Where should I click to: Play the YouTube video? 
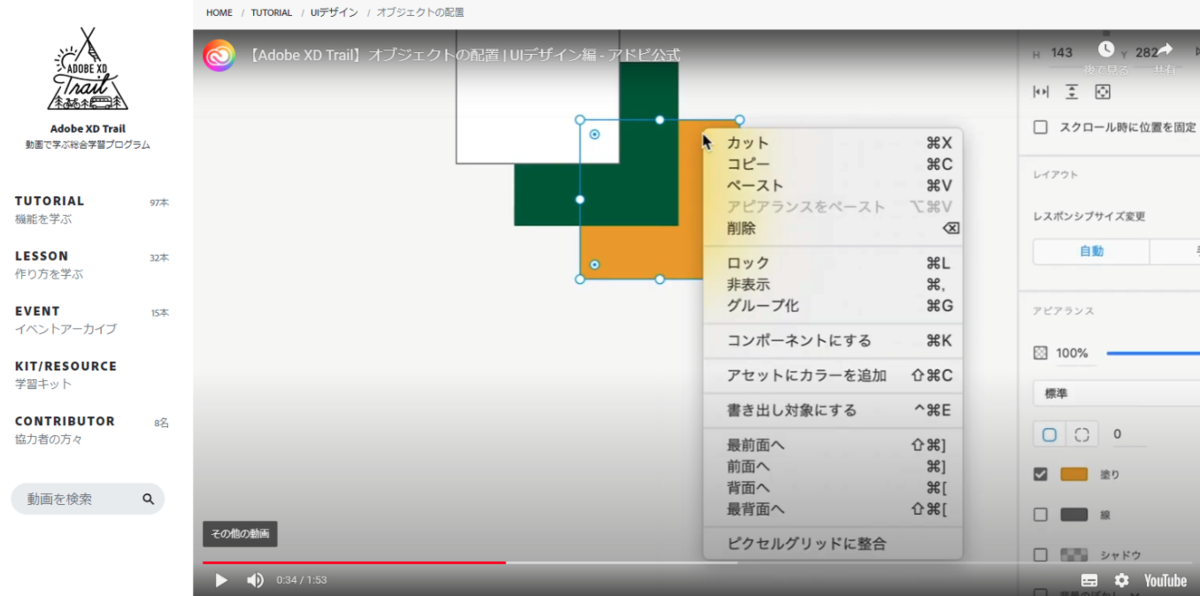222,580
